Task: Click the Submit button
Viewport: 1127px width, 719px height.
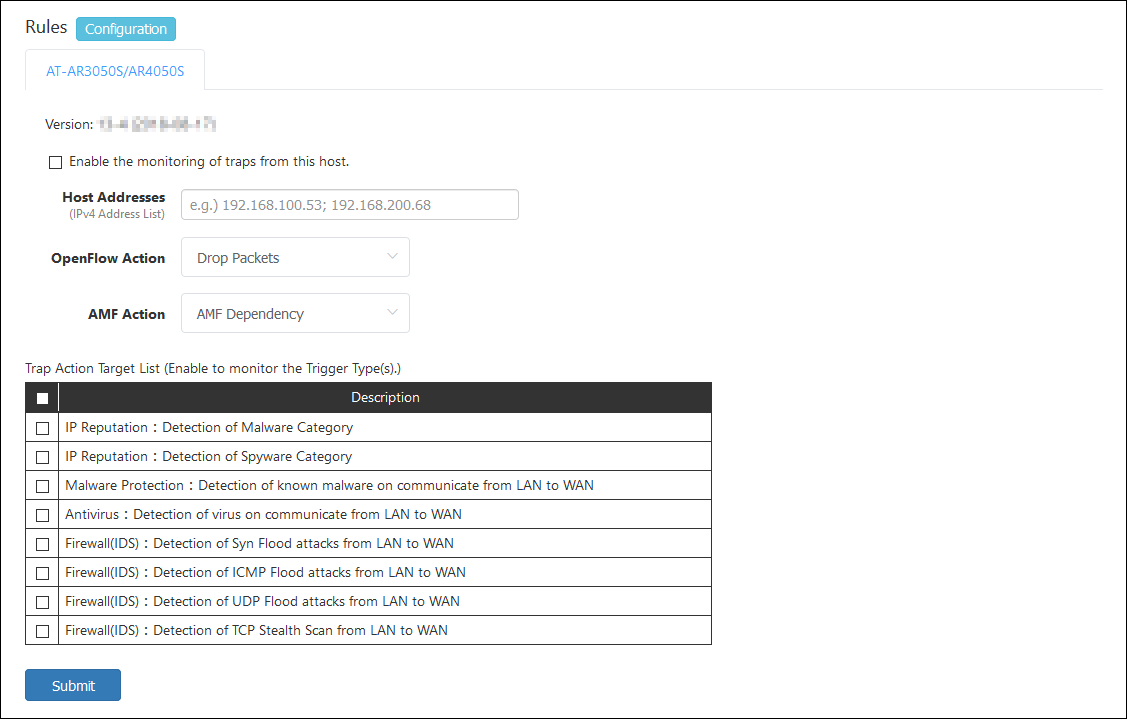Action: tap(73, 685)
